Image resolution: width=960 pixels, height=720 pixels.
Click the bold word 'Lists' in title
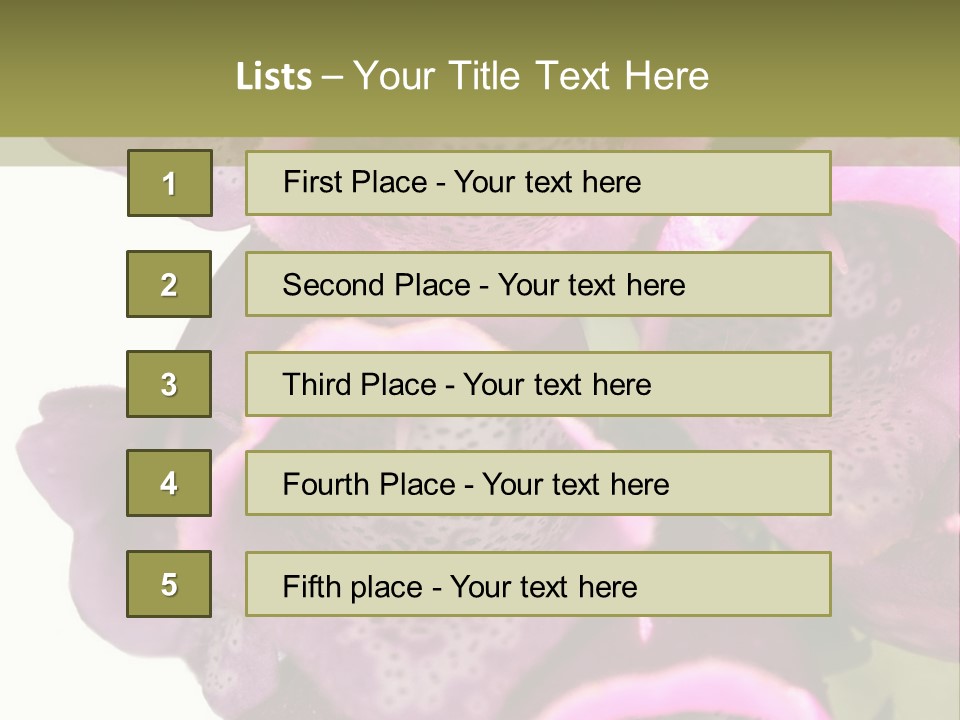click(274, 77)
